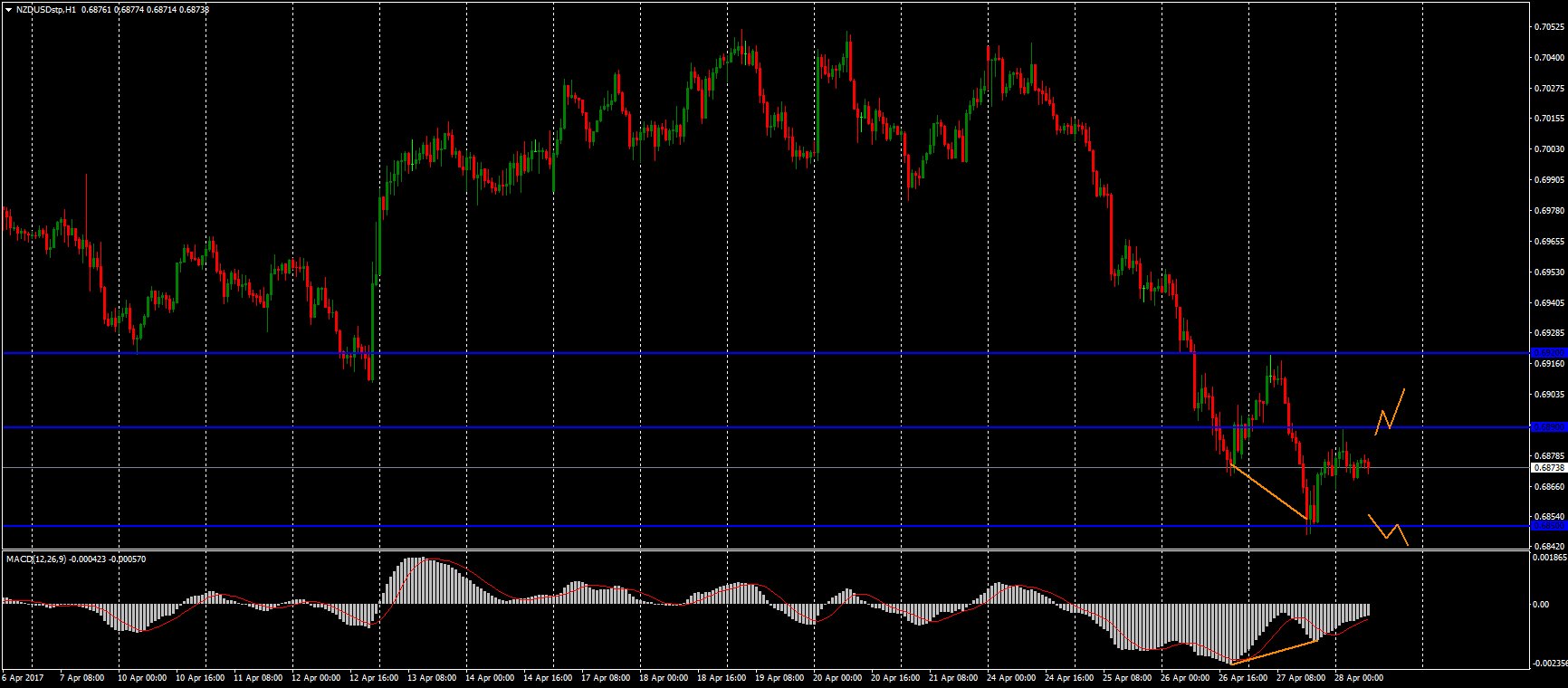Click the downward orange zigzag projection arrow
This screenshot has width=1568, height=688.
pyautogui.click(x=1389, y=530)
